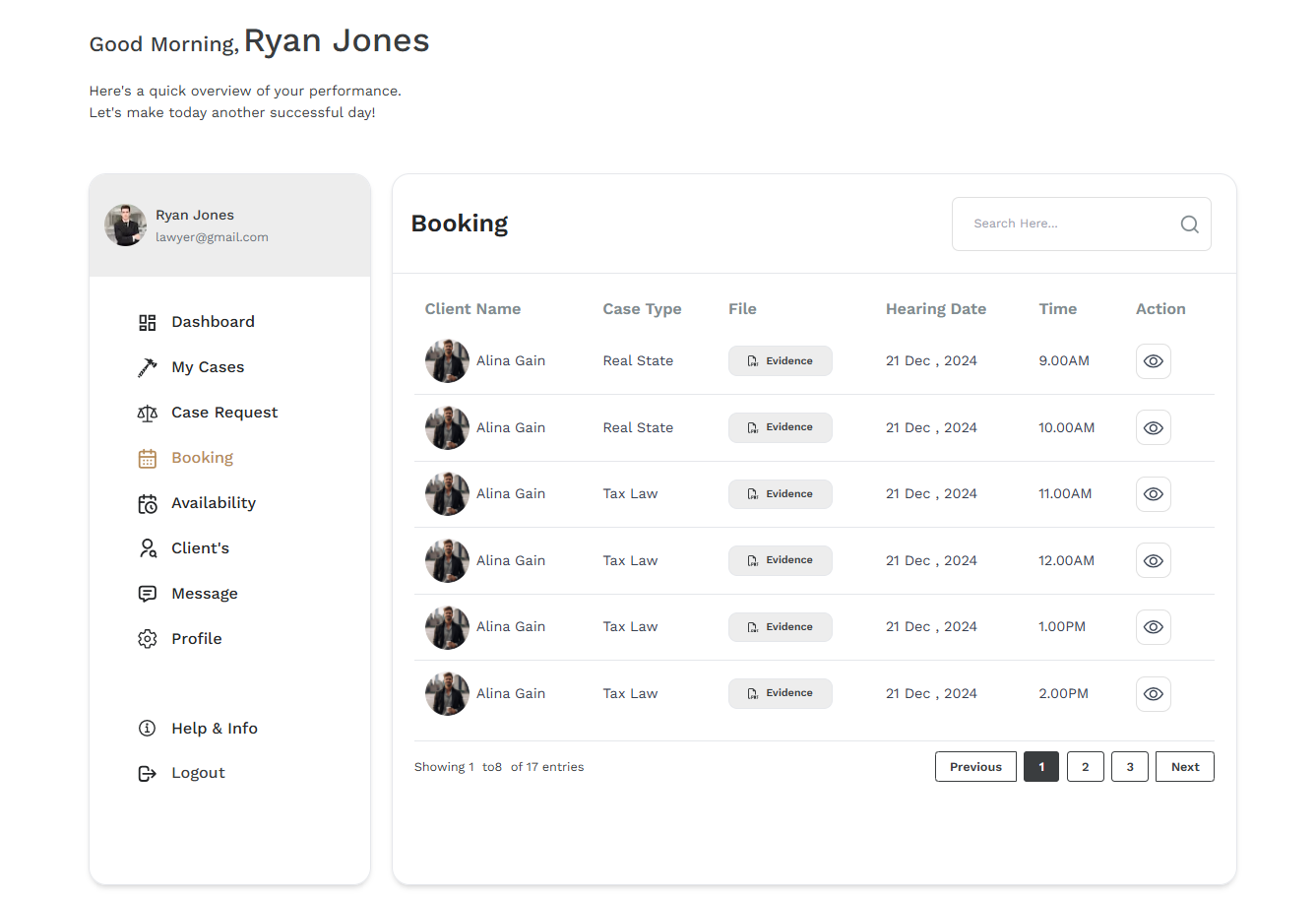This screenshot has width=1316, height=897.
Task: Open Evidence file for 12.00AM hearing
Action: pos(781,560)
